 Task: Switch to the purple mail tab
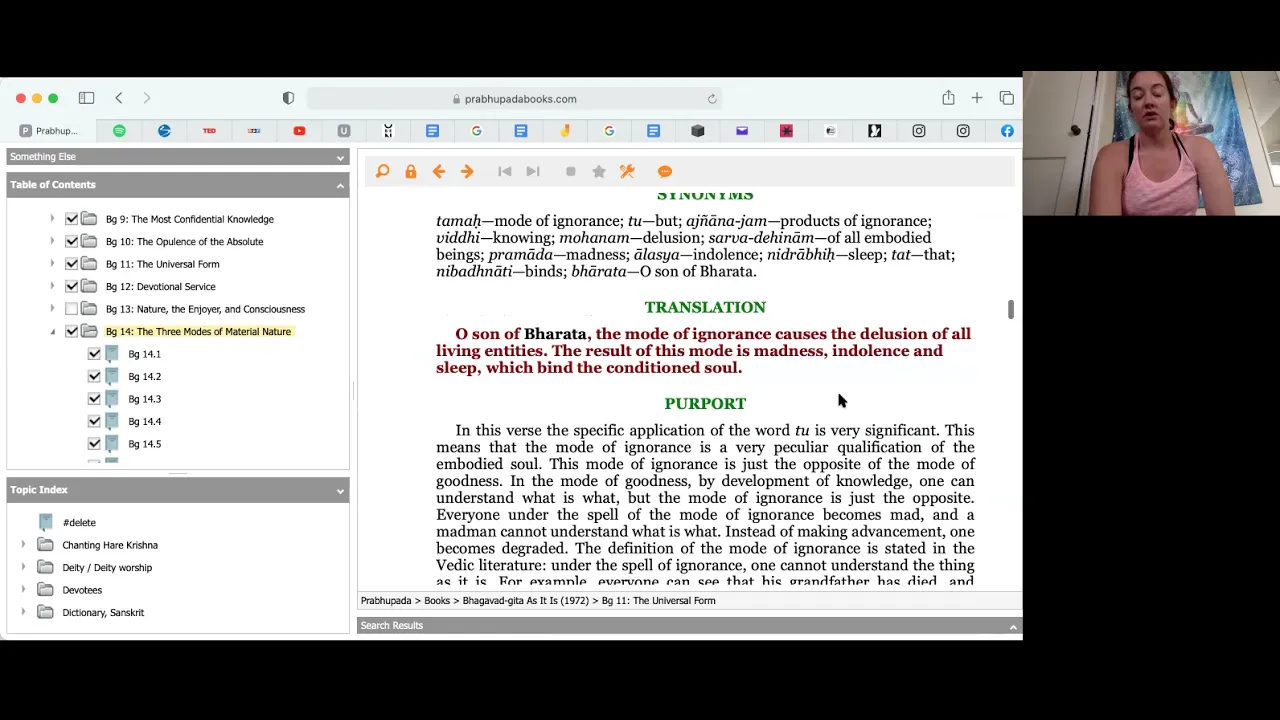[742, 131]
